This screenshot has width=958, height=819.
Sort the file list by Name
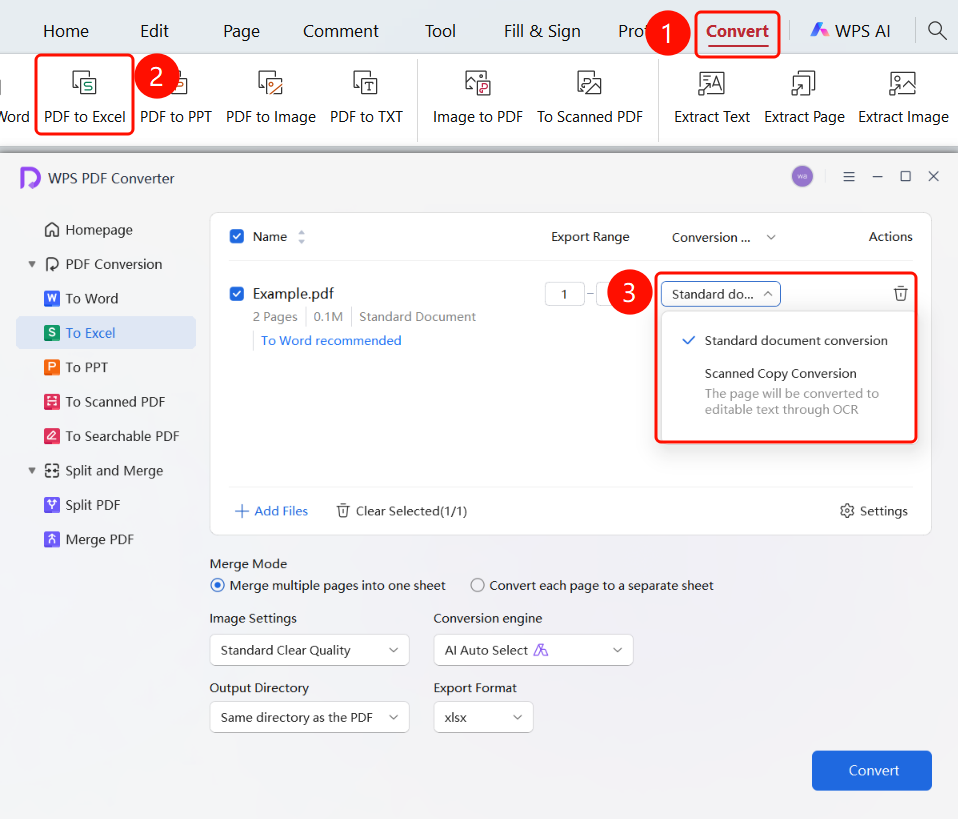pyautogui.click(x=301, y=237)
